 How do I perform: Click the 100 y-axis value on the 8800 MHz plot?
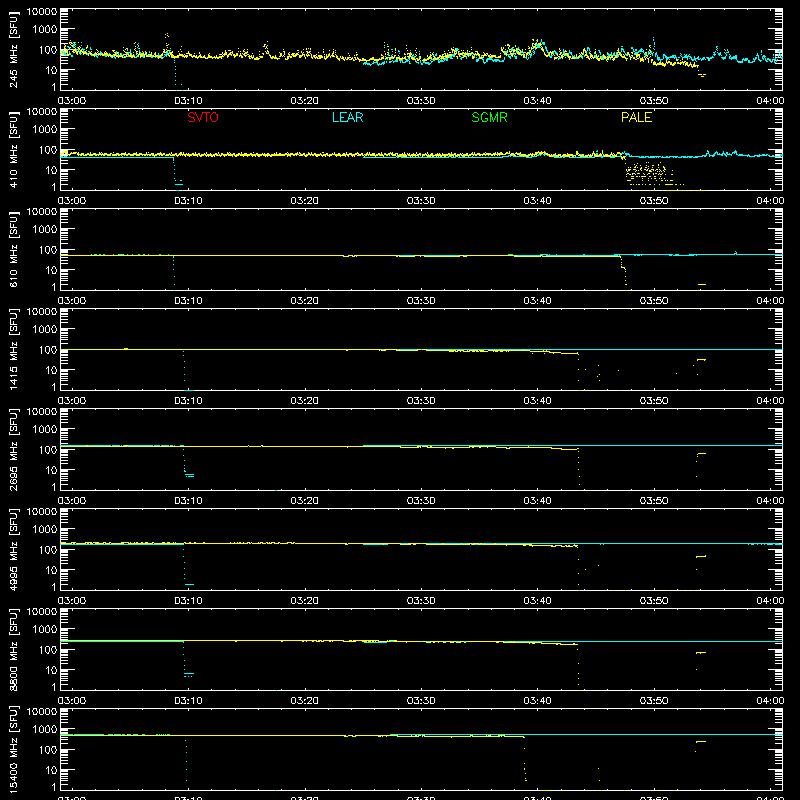point(48,650)
